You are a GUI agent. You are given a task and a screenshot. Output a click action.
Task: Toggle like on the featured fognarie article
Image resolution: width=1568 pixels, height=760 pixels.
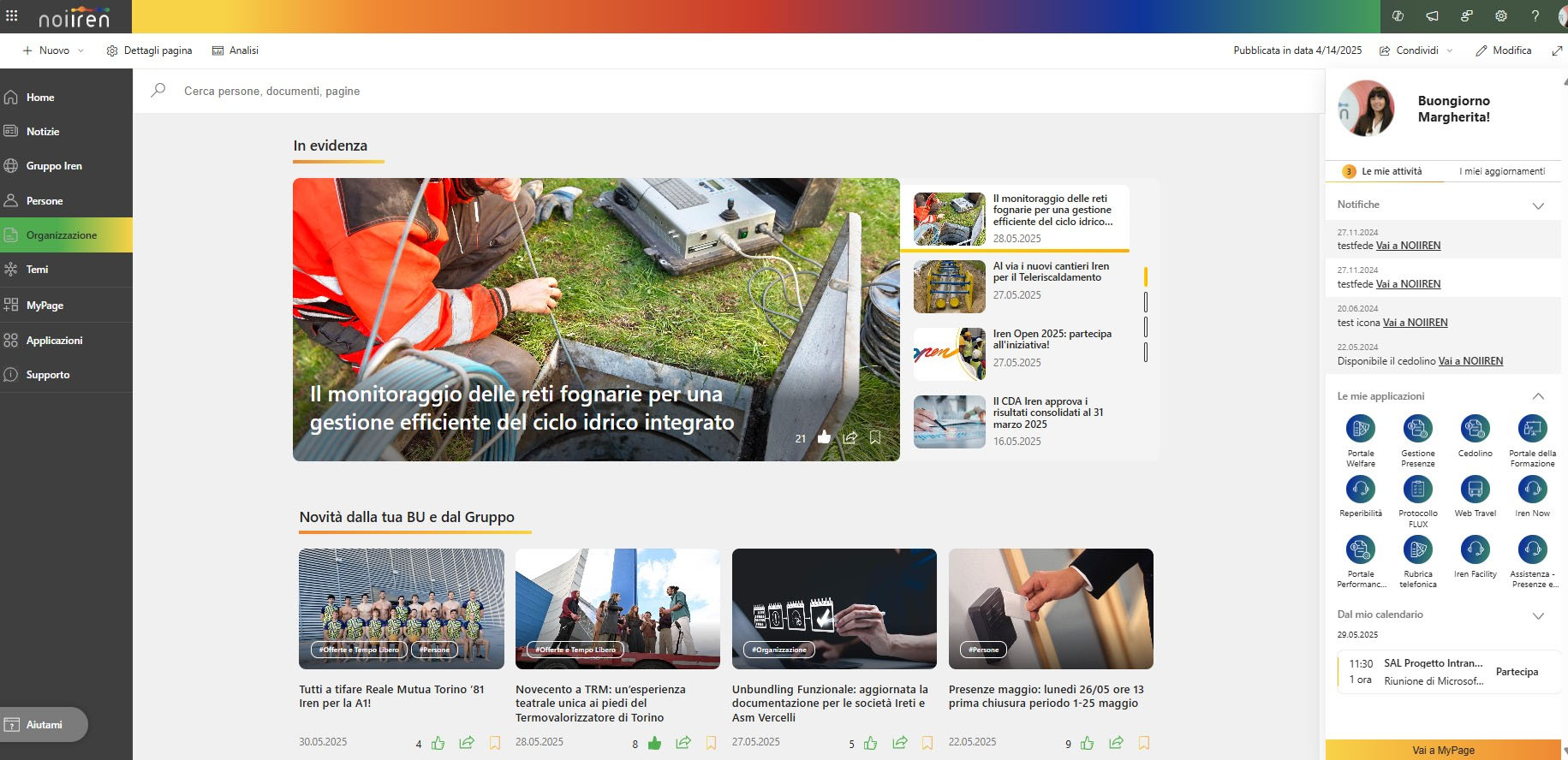[x=824, y=437]
